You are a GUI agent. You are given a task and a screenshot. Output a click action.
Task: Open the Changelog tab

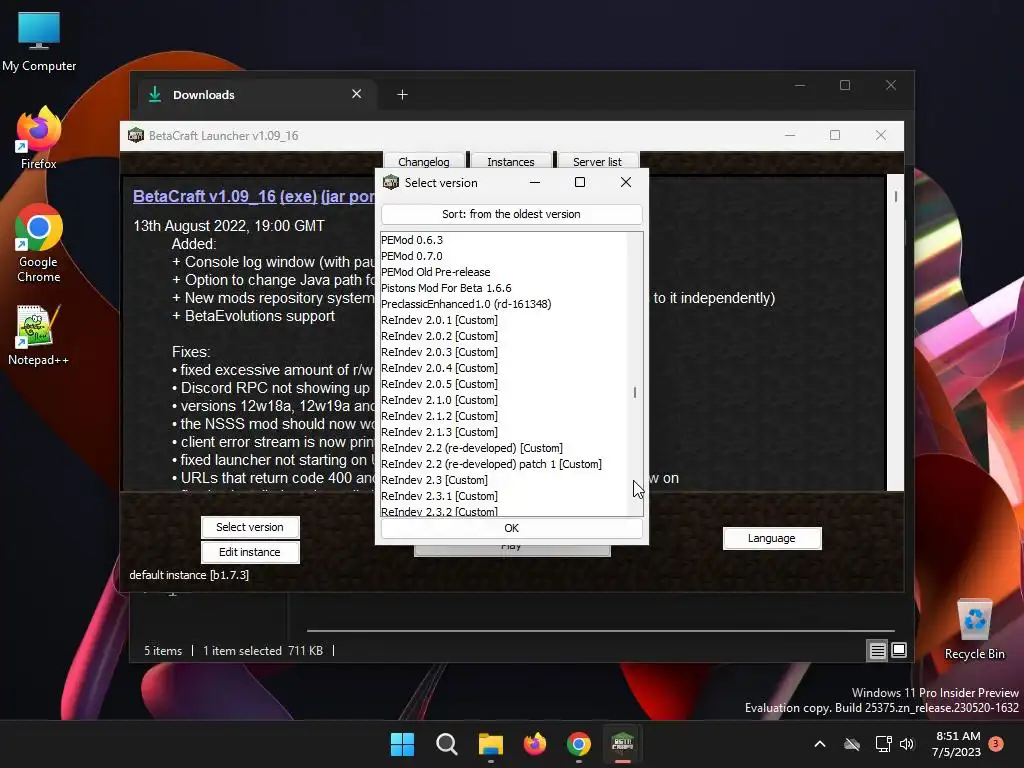coord(424,161)
